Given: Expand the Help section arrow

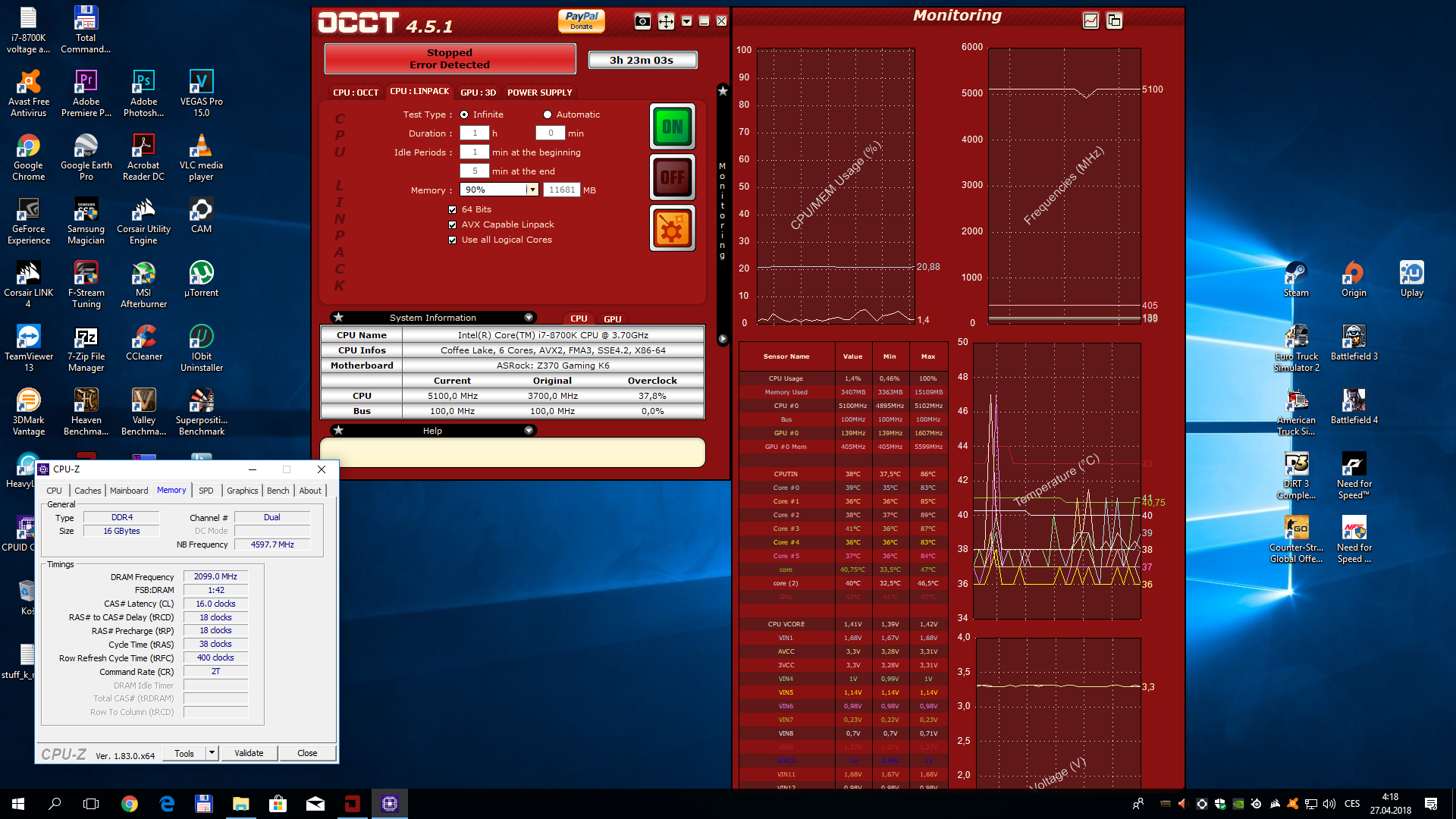Looking at the screenshot, I should pos(529,431).
